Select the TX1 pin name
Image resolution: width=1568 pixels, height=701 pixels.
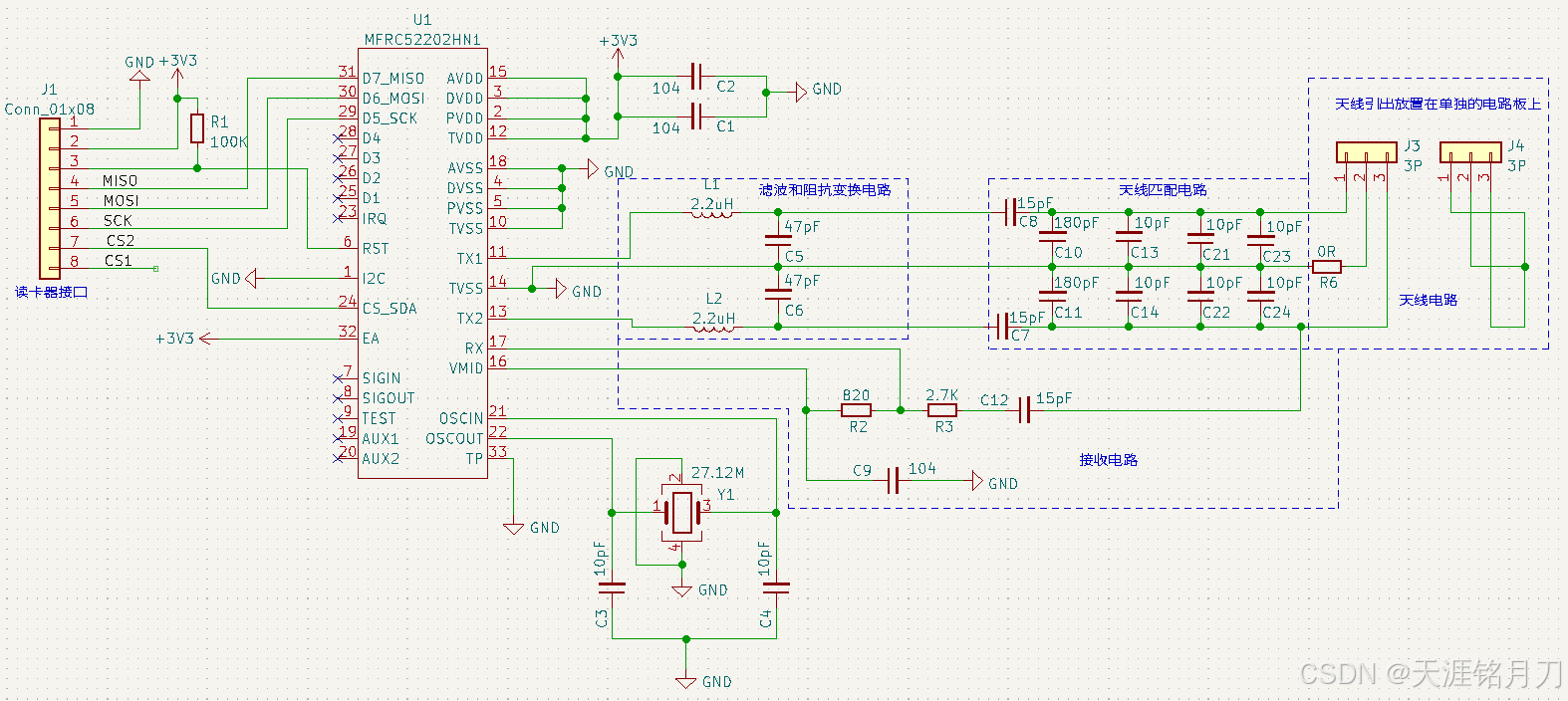469,259
